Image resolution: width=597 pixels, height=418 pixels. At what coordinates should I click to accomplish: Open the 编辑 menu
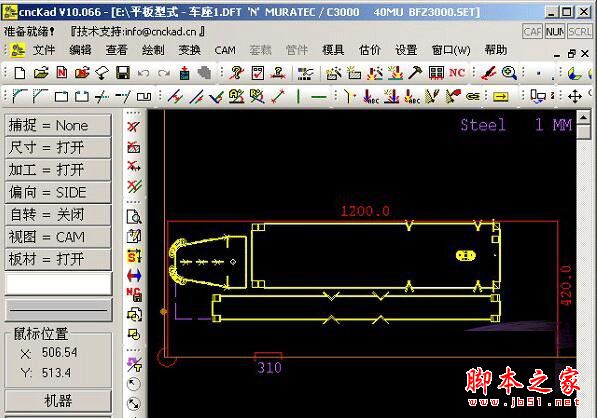(x=80, y=50)
